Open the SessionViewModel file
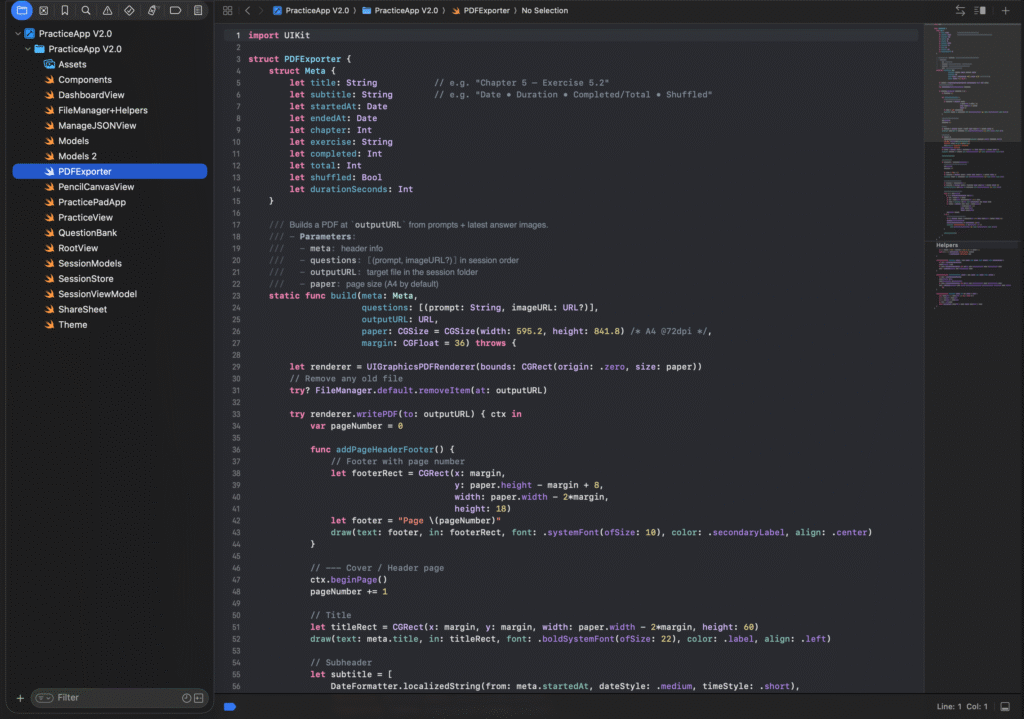This screenshot has width=1024, height=719. [x=97, y=294]
